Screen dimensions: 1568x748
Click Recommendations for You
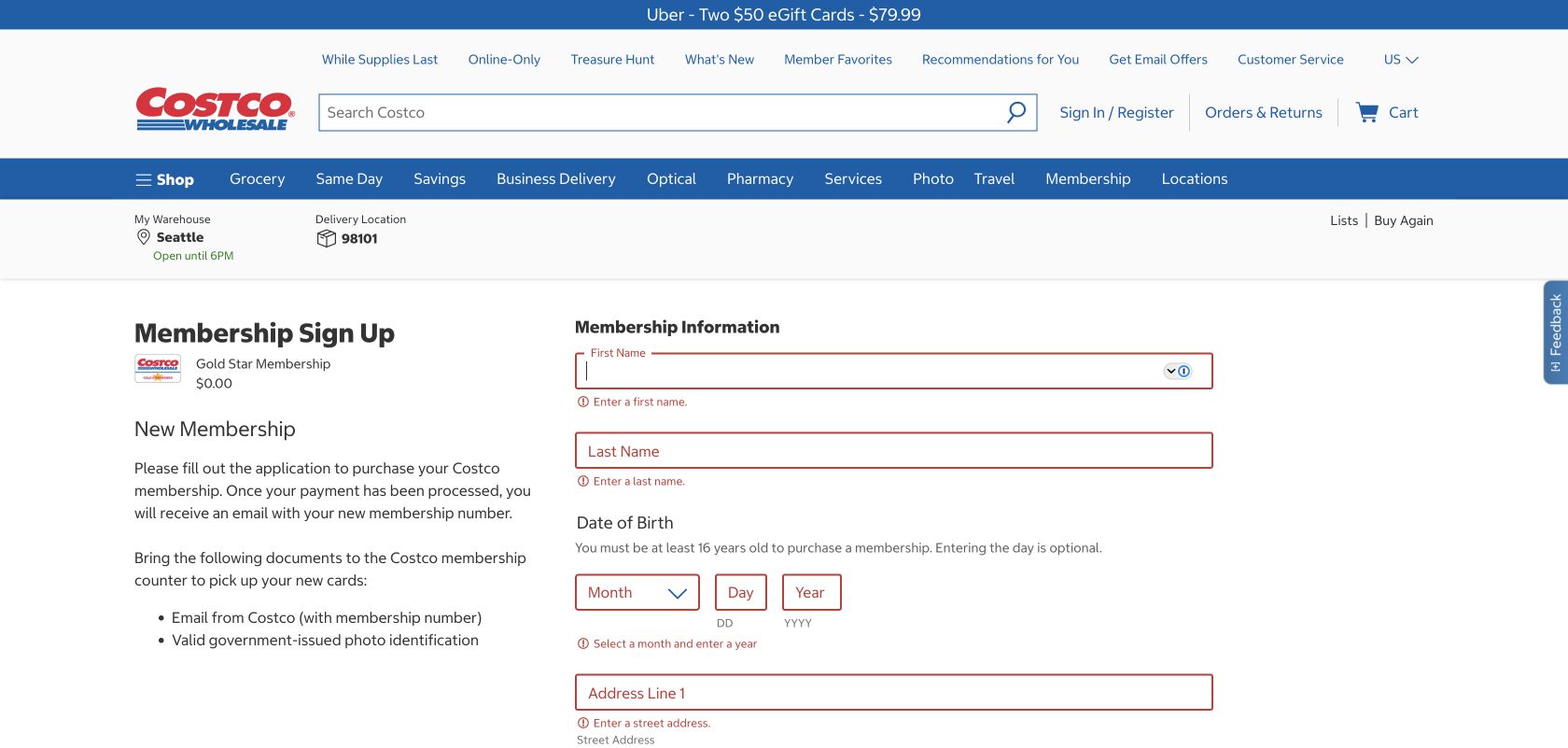(x=1001, y=60)
